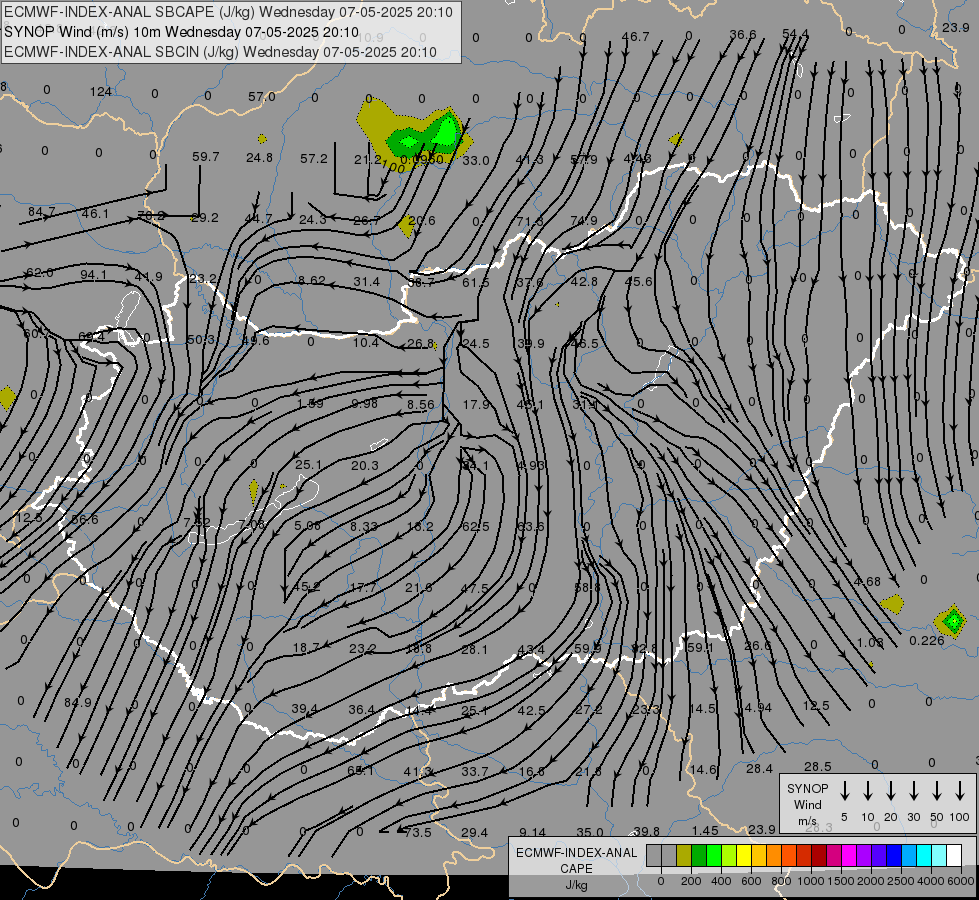Viewport: 979px width, 900px height.
Task: Pick the bright magenta CAPE legend swatch
Action: pos(849,856)
